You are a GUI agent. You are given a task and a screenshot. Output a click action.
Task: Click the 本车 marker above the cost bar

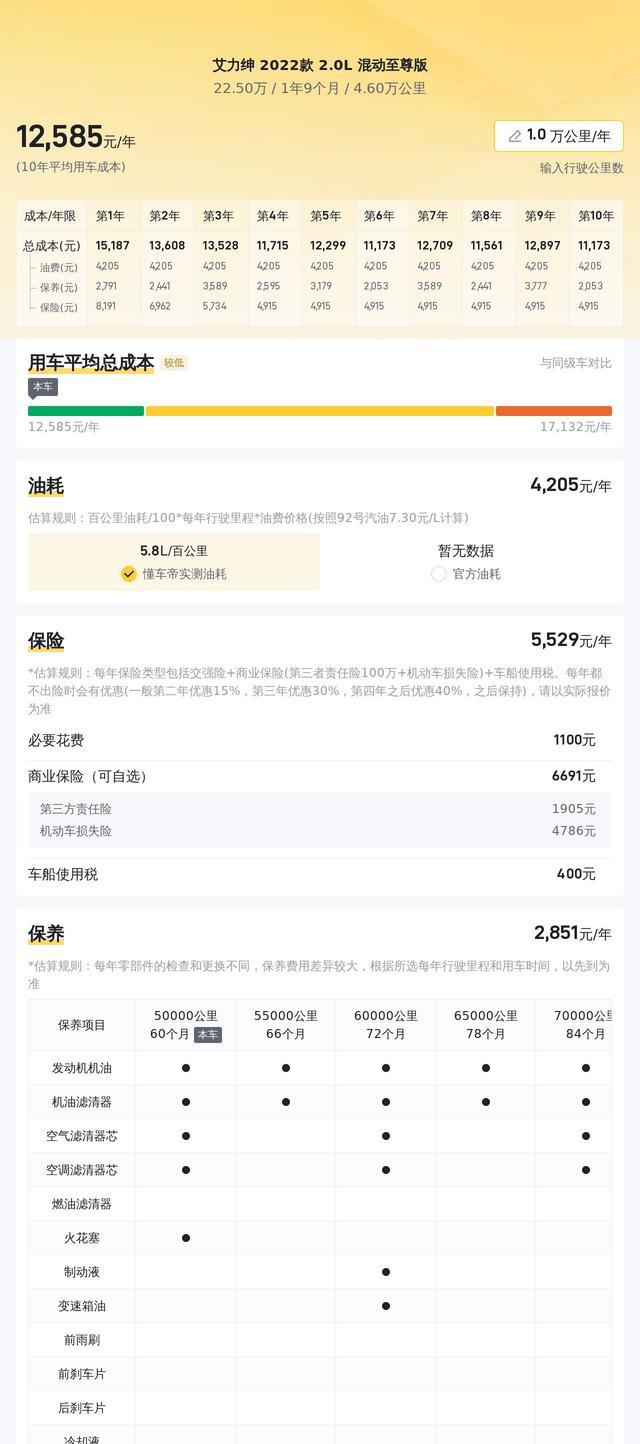[x=43, y=387]
